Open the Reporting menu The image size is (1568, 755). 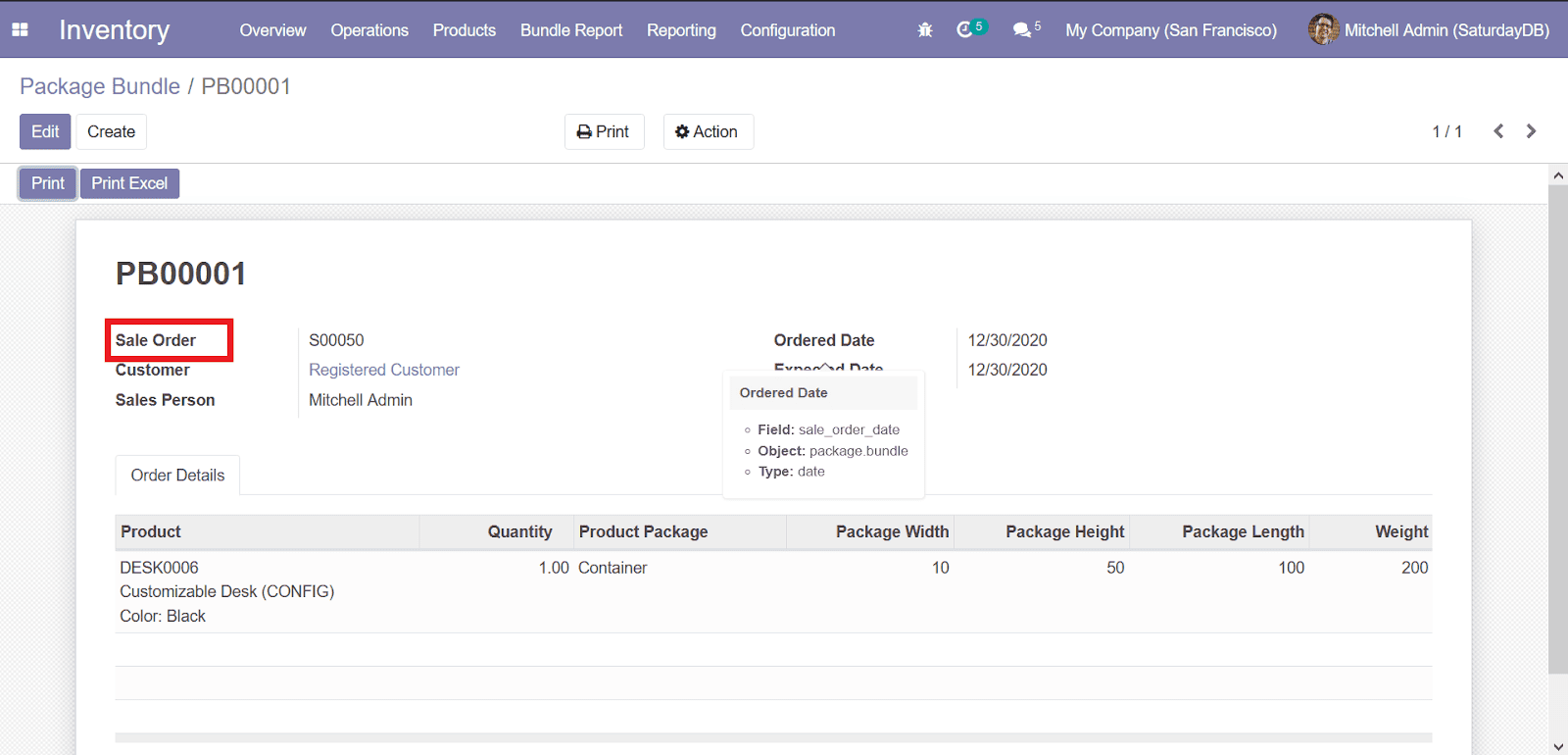pos(681,30)
